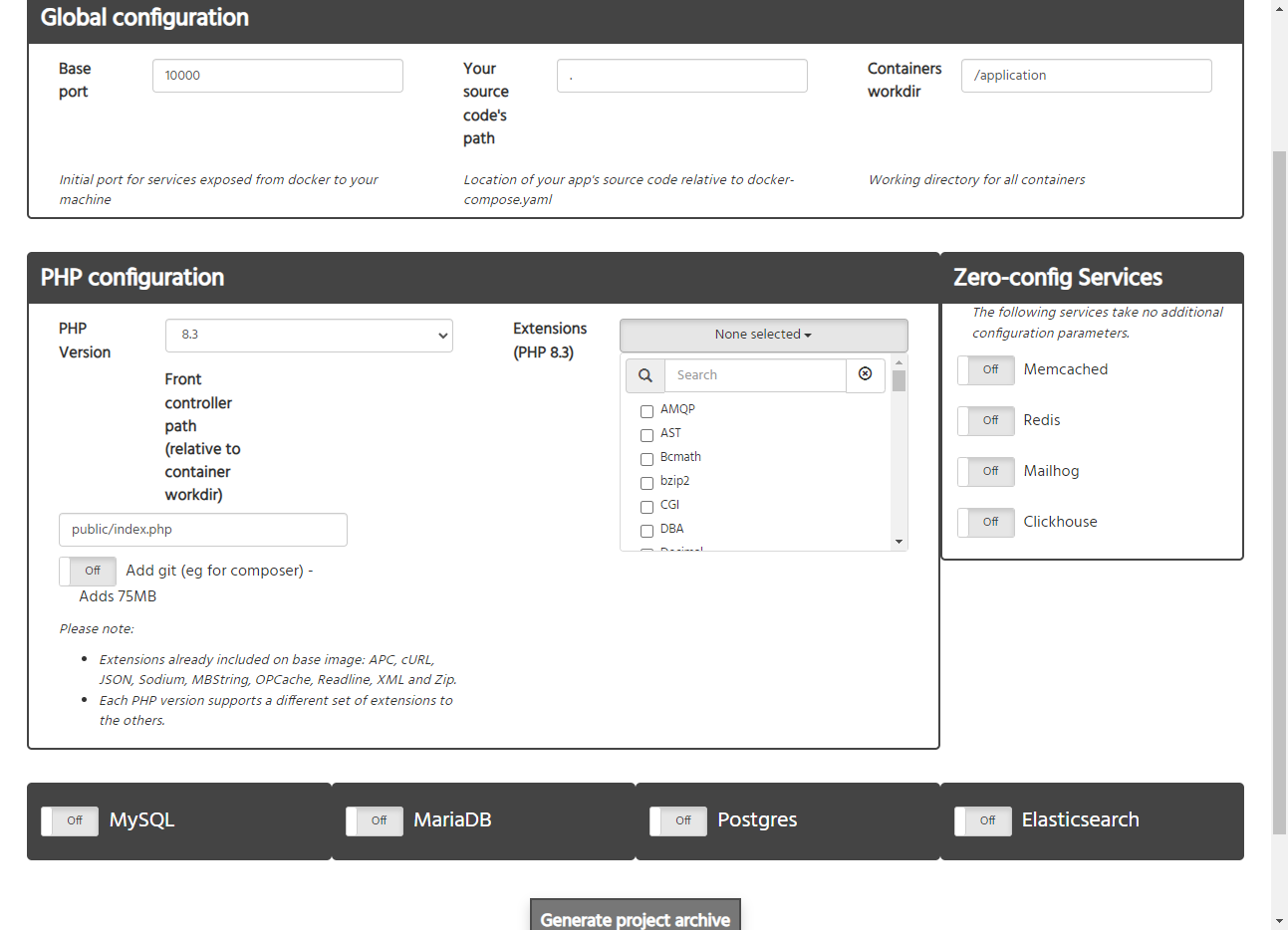Click the search magnifier icon in Extensions
This screenshot has height=930, width=1288.
coord(645,375)
